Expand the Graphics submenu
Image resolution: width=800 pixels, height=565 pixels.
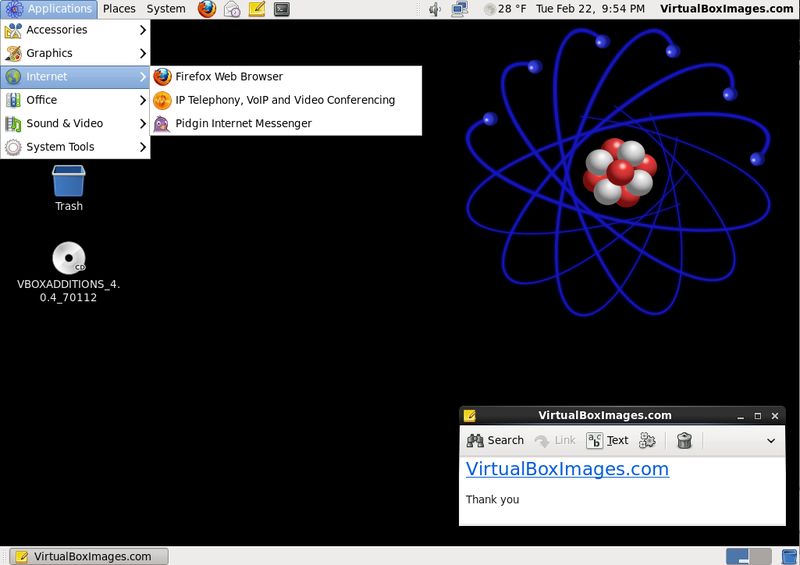[75, 53]
